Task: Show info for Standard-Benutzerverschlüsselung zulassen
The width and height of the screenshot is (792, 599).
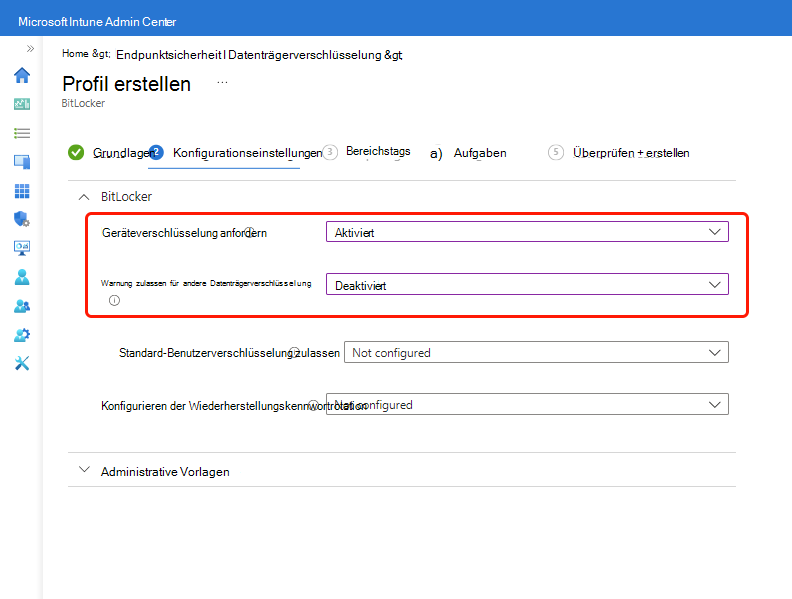Action: pyautogui.click(x=294, y=352)
